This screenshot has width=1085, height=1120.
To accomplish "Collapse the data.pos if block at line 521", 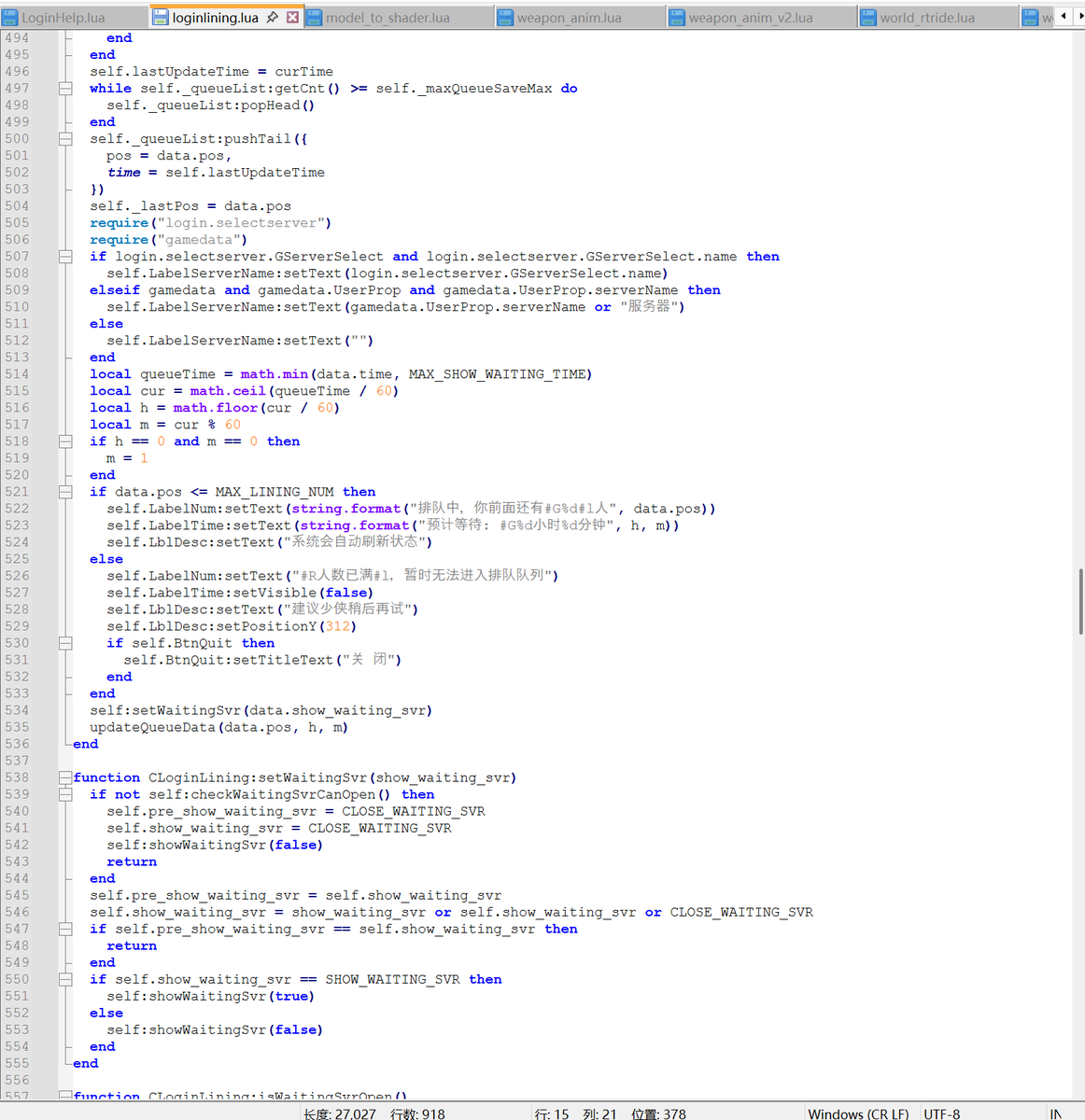I will click(65, 492).
